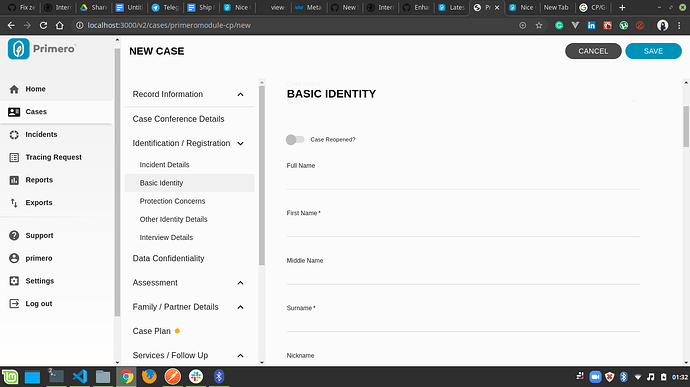The width and height of the screenshot is (690, 387).
Task: Open the Exports arrows icon
Action: pyautogui.click(x=14, y=203)
